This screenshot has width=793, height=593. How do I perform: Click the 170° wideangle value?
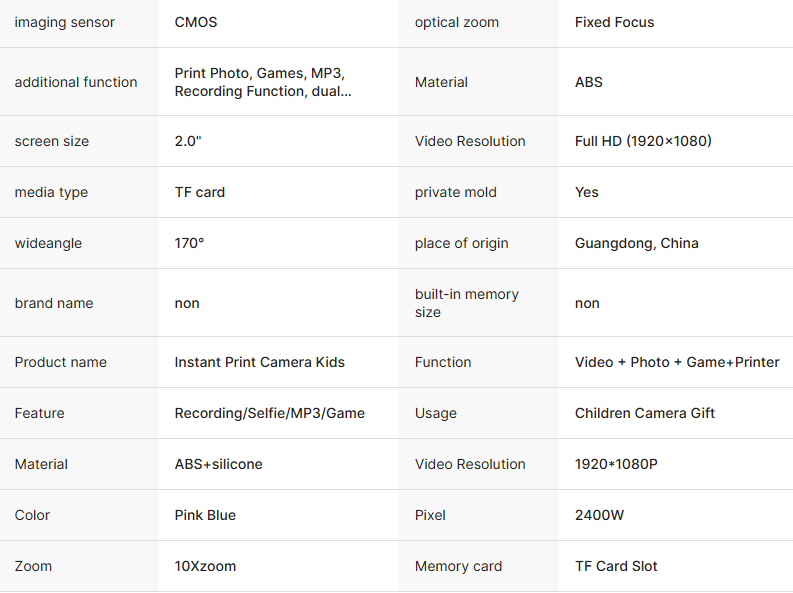click(x=189, y=243)
